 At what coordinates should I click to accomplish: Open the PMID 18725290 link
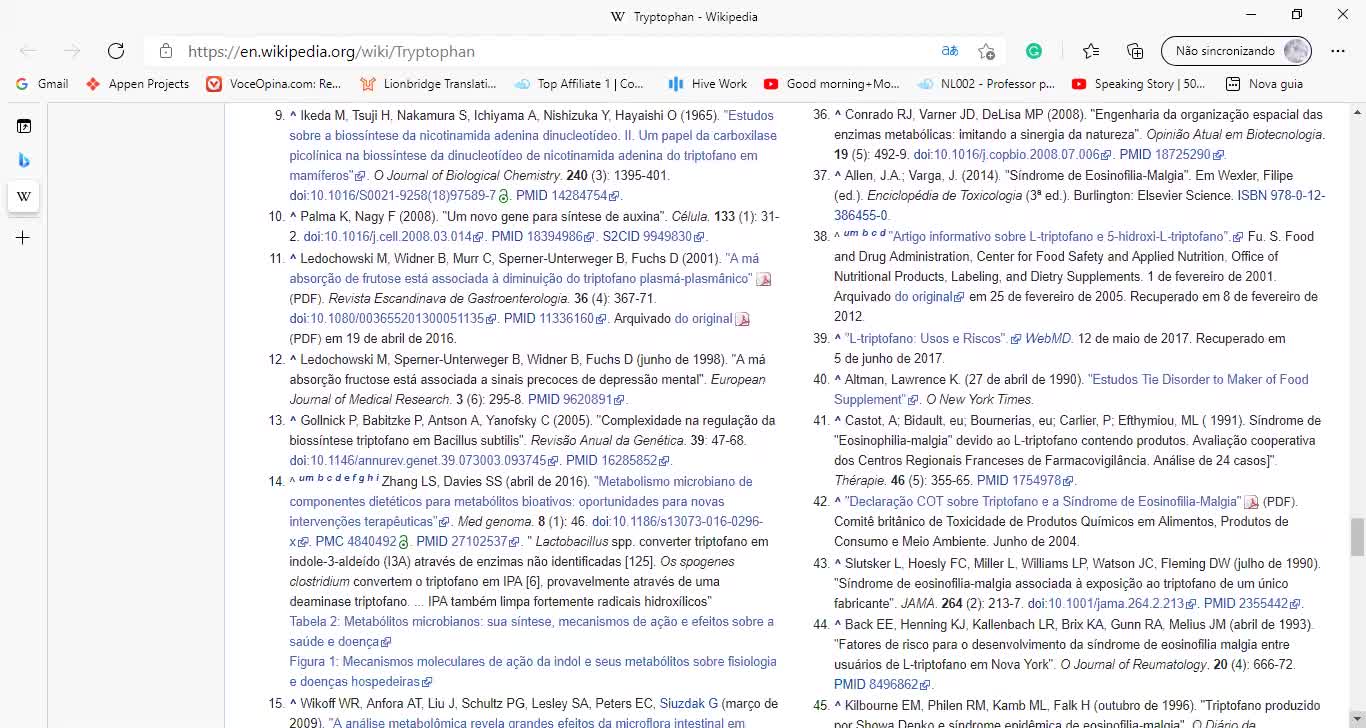click(x=1171, y=155)
